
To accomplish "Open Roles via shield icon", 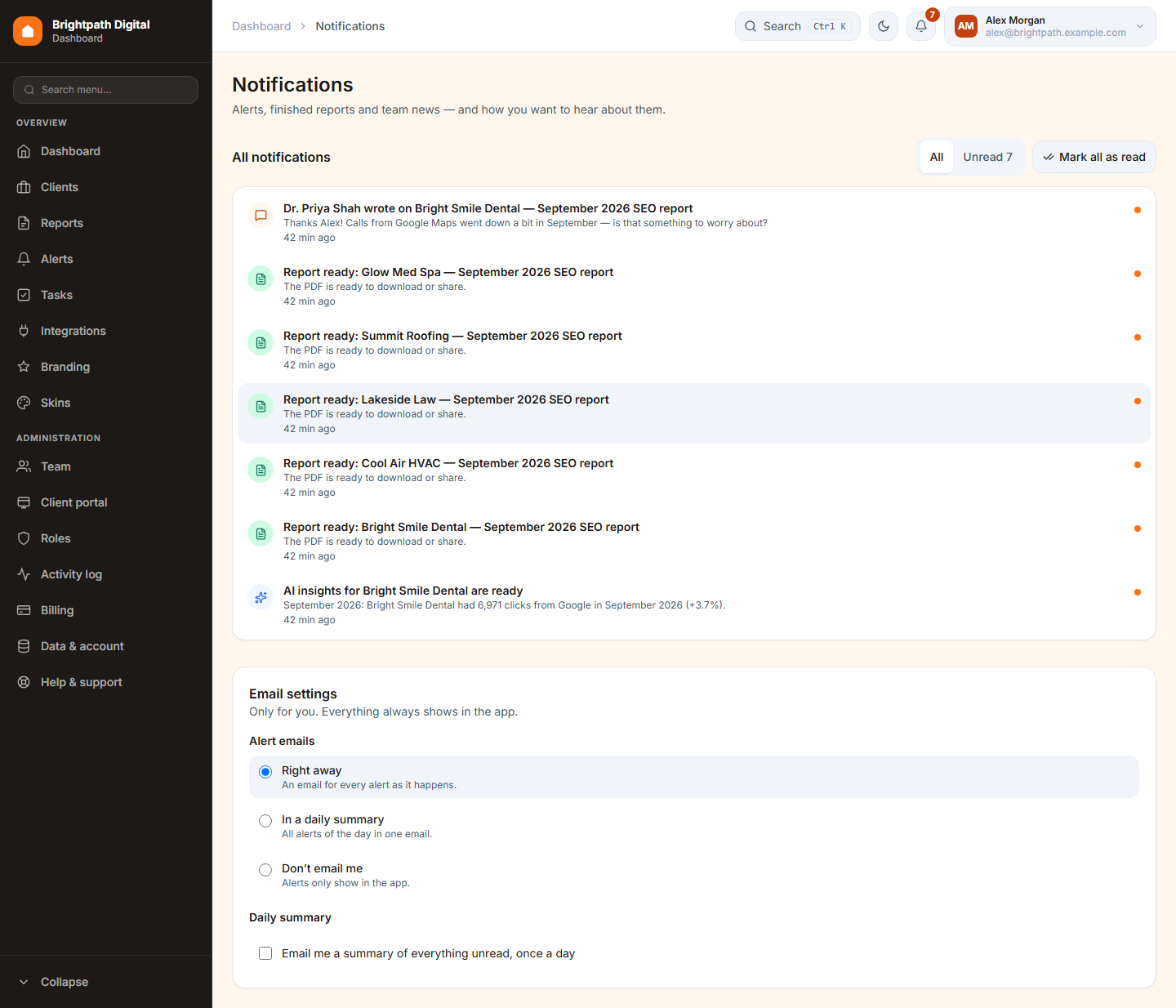I will click(x=24, y=538).
